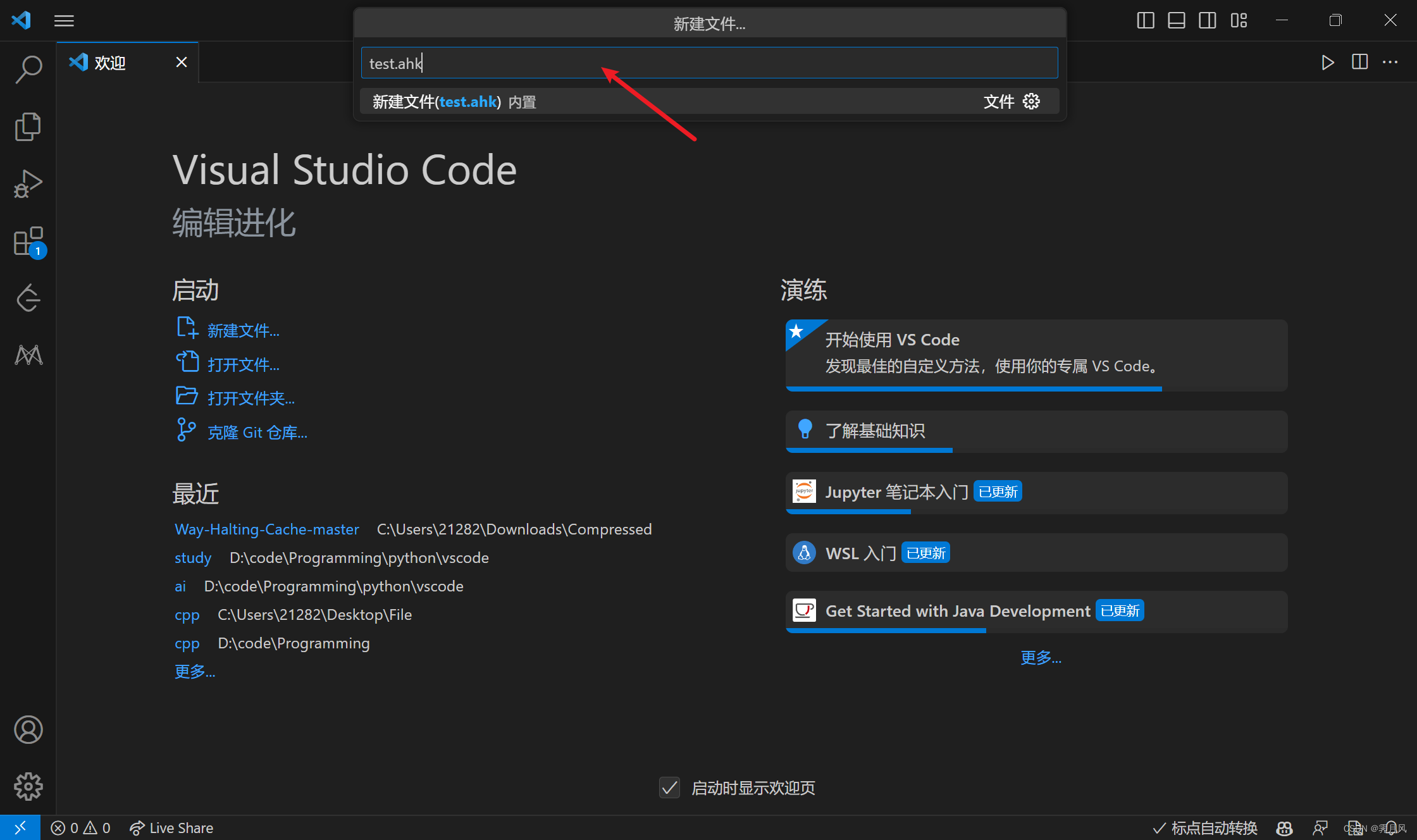Click the split editor right icon
The width and height of the screenshot is (1417, 840).
[x=1359, y=62]
